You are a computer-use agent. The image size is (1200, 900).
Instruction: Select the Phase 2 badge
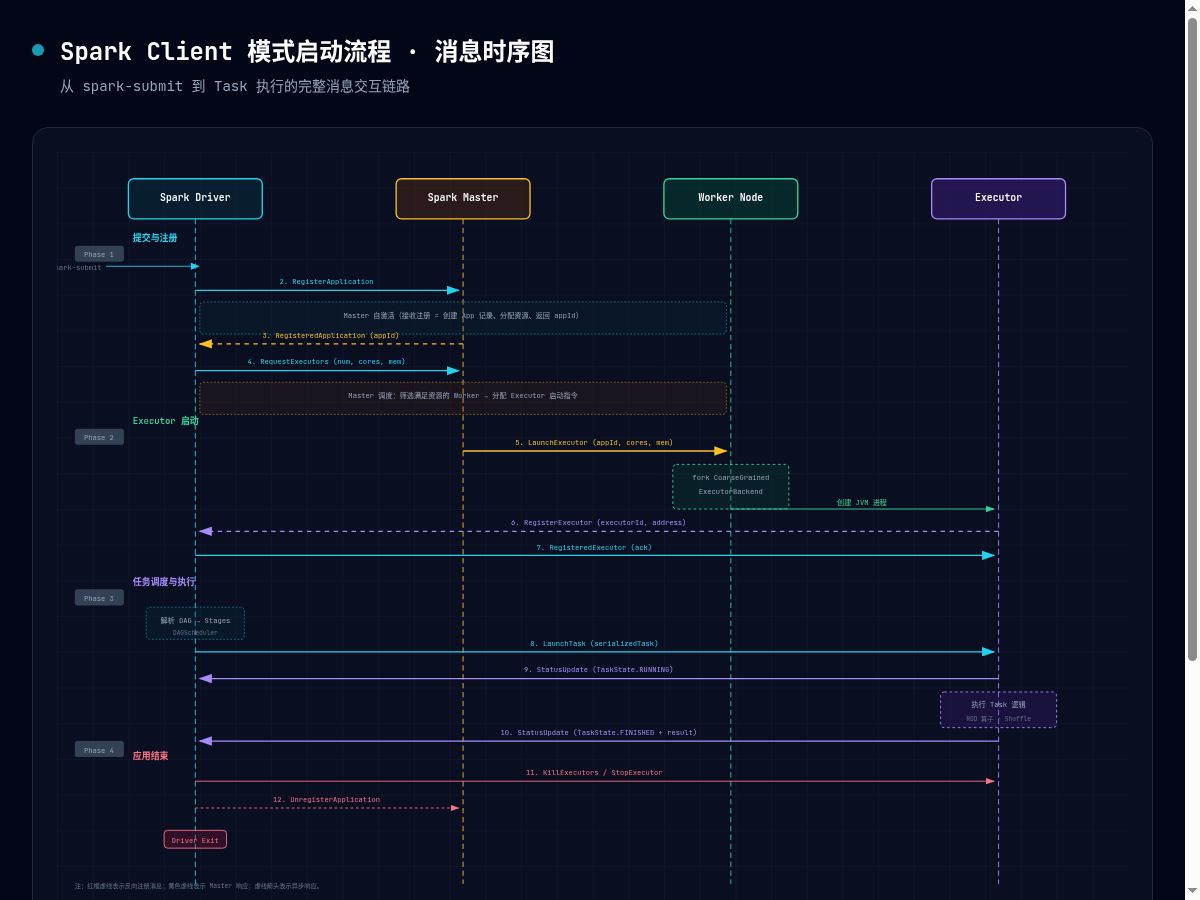tap(99, 437)
